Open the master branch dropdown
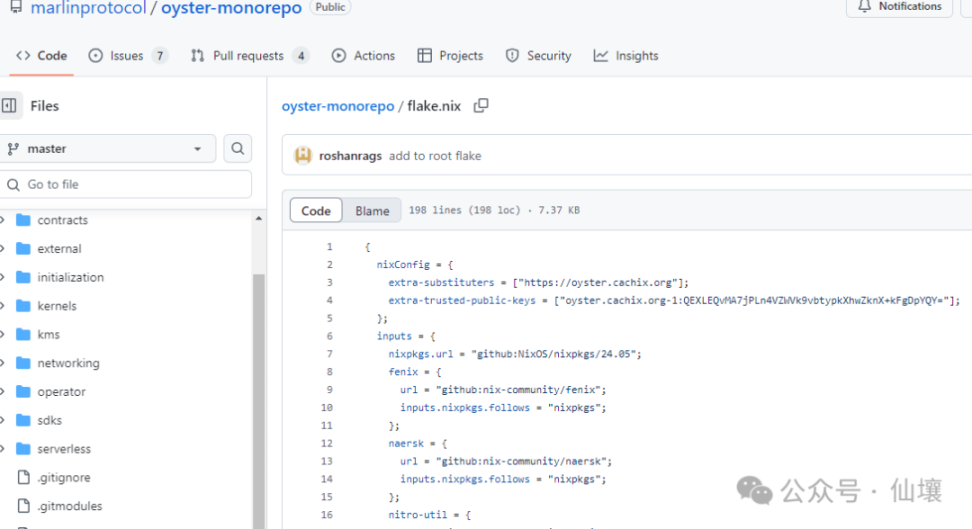 (106, 149)
